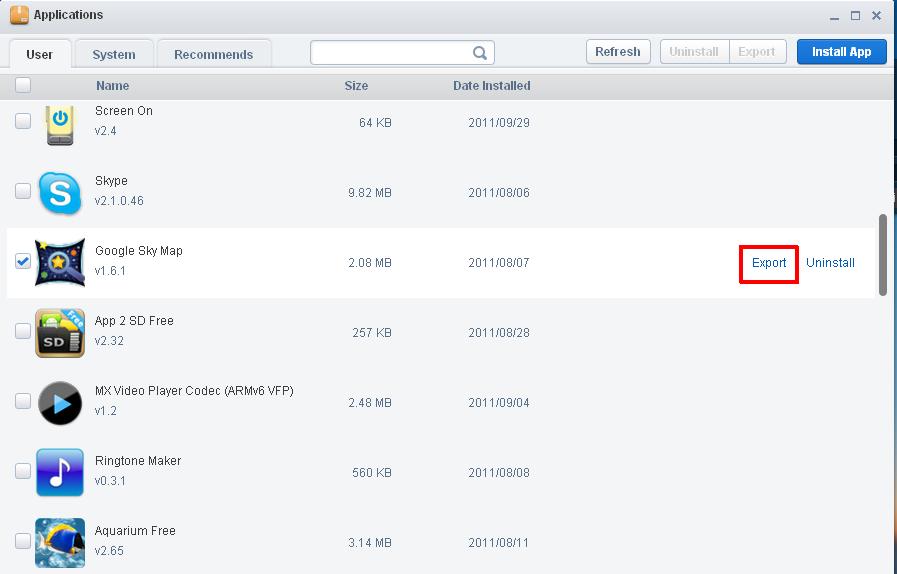This screenshot has width=897, height=574.
Task: Switch to the System tab
Action: coord(114,54)
